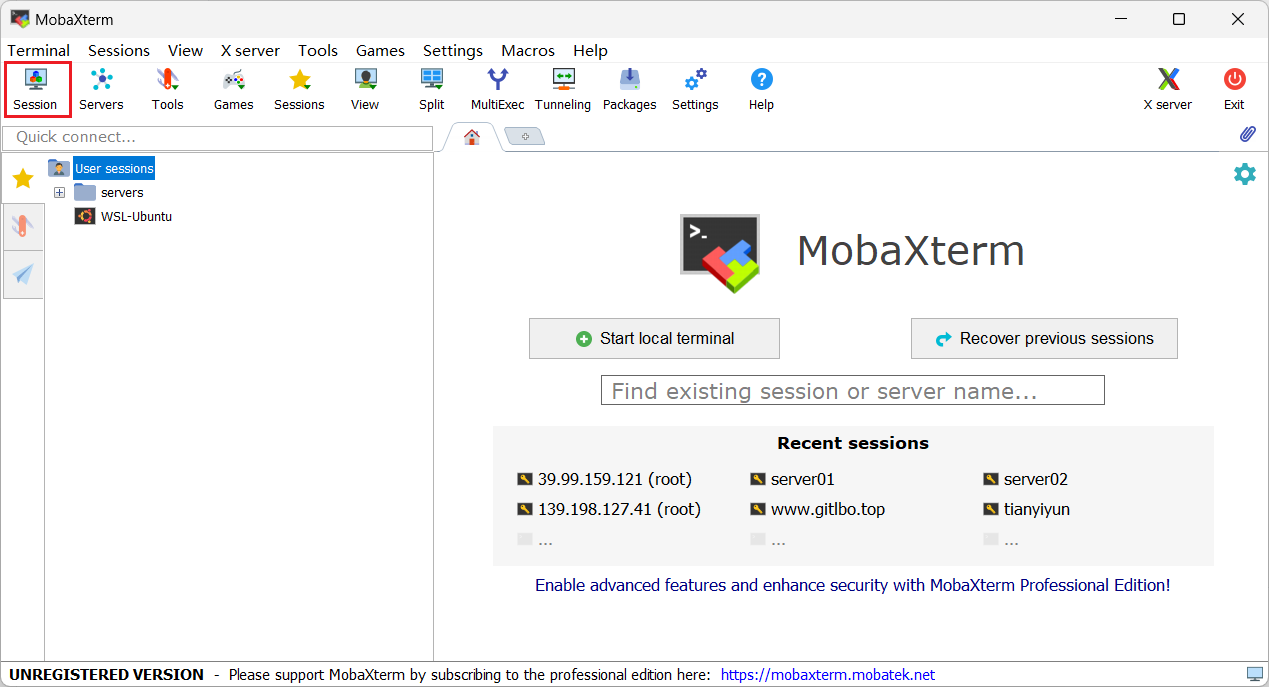Click the monitor icon in status bar

tap(1254, 674)
